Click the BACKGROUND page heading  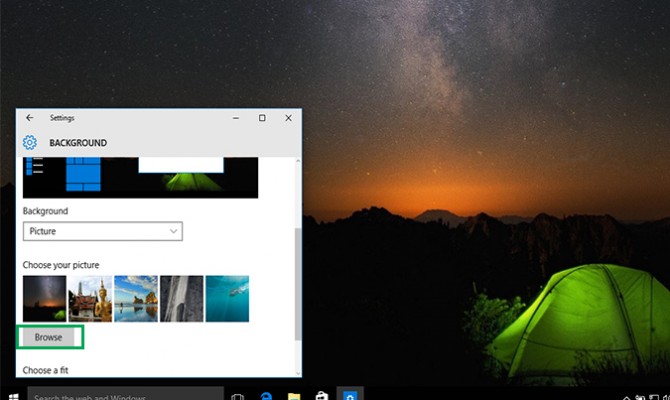click(78, 143)
